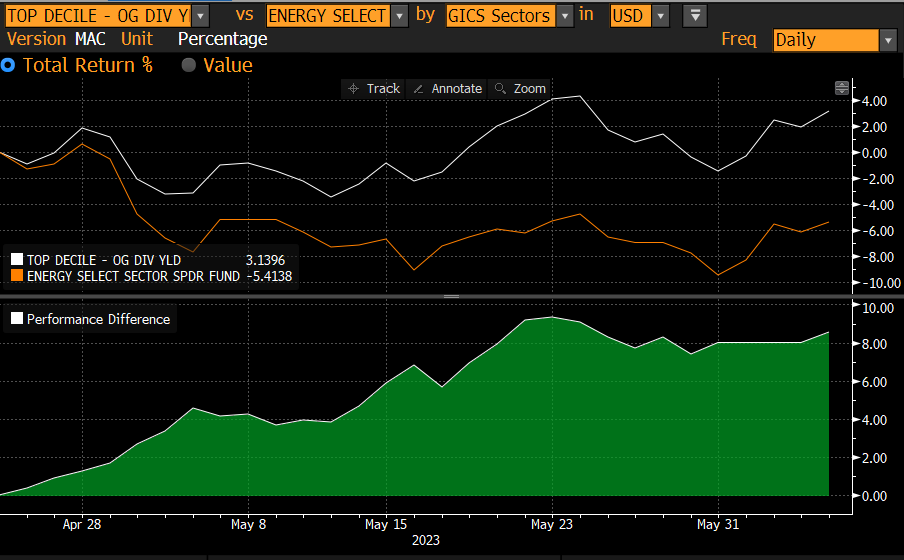Image resolution: width=904 pixels, height=560 pixels.
Task: Click the 2023 year axis label
Action: click(425, 540)
